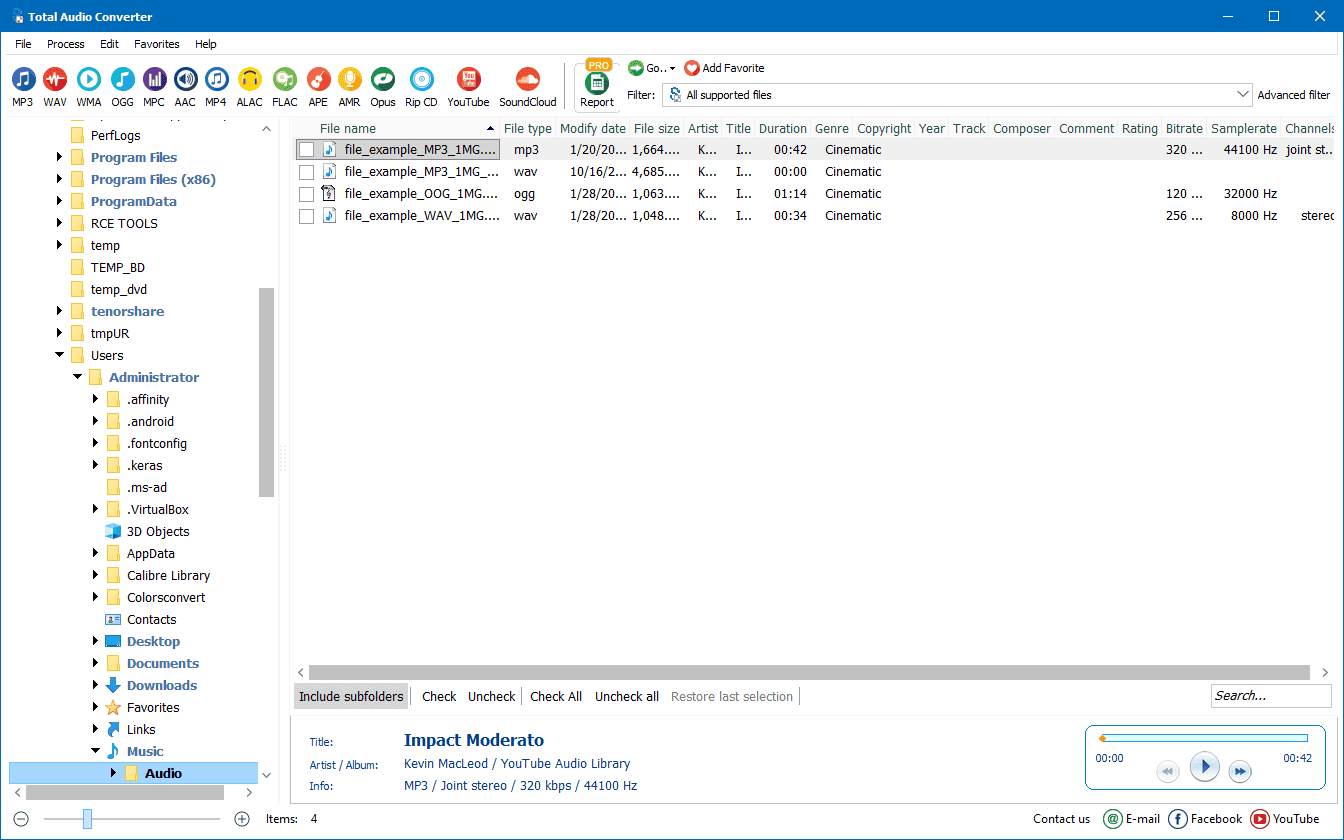Viewport: 1344px width, 840px height.
Task: Open the Process menu
Action: pos(66,44)
